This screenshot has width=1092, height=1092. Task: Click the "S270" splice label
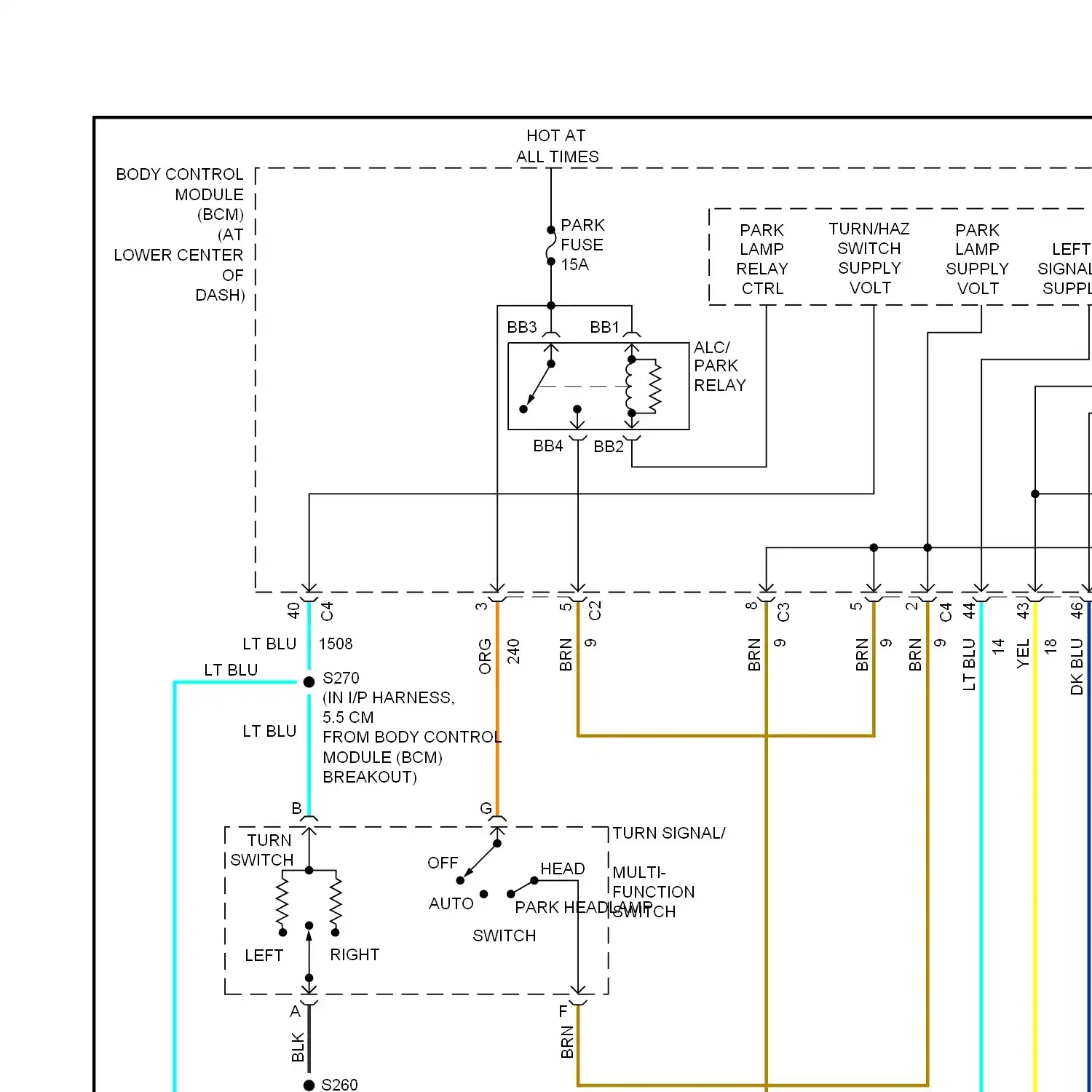[341, 678]
